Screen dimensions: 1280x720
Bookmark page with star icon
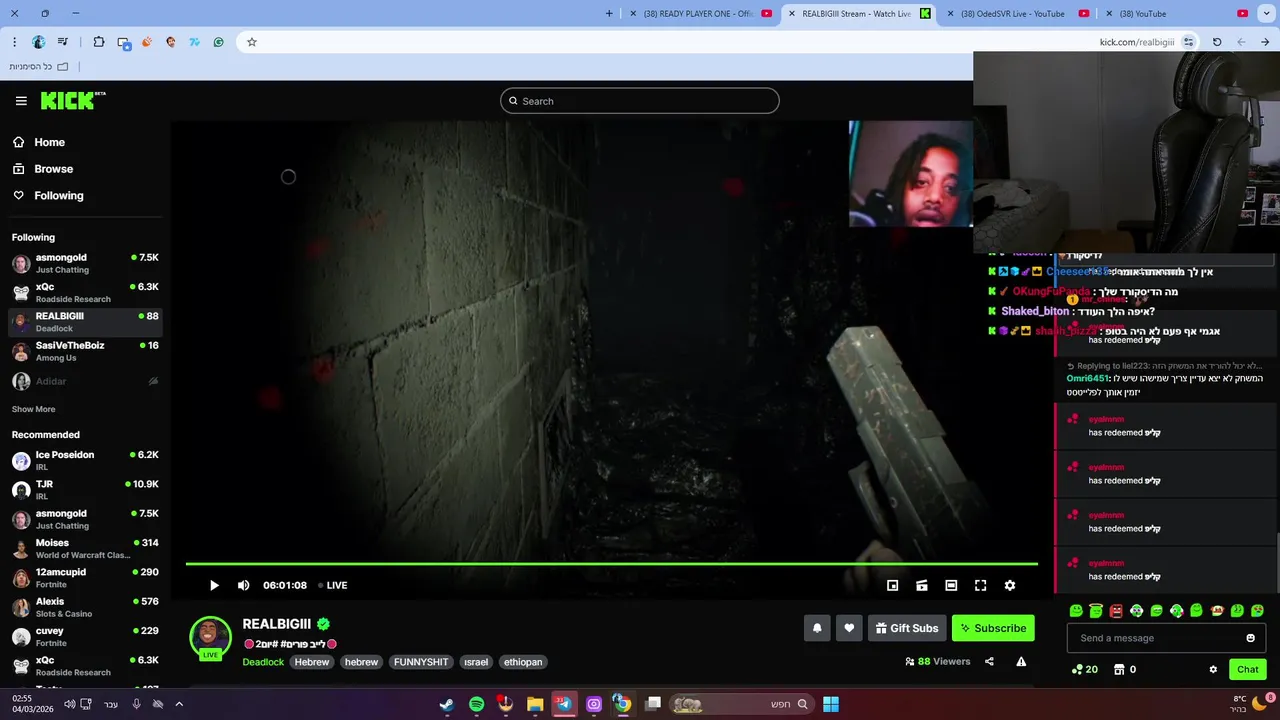[252, 42]
